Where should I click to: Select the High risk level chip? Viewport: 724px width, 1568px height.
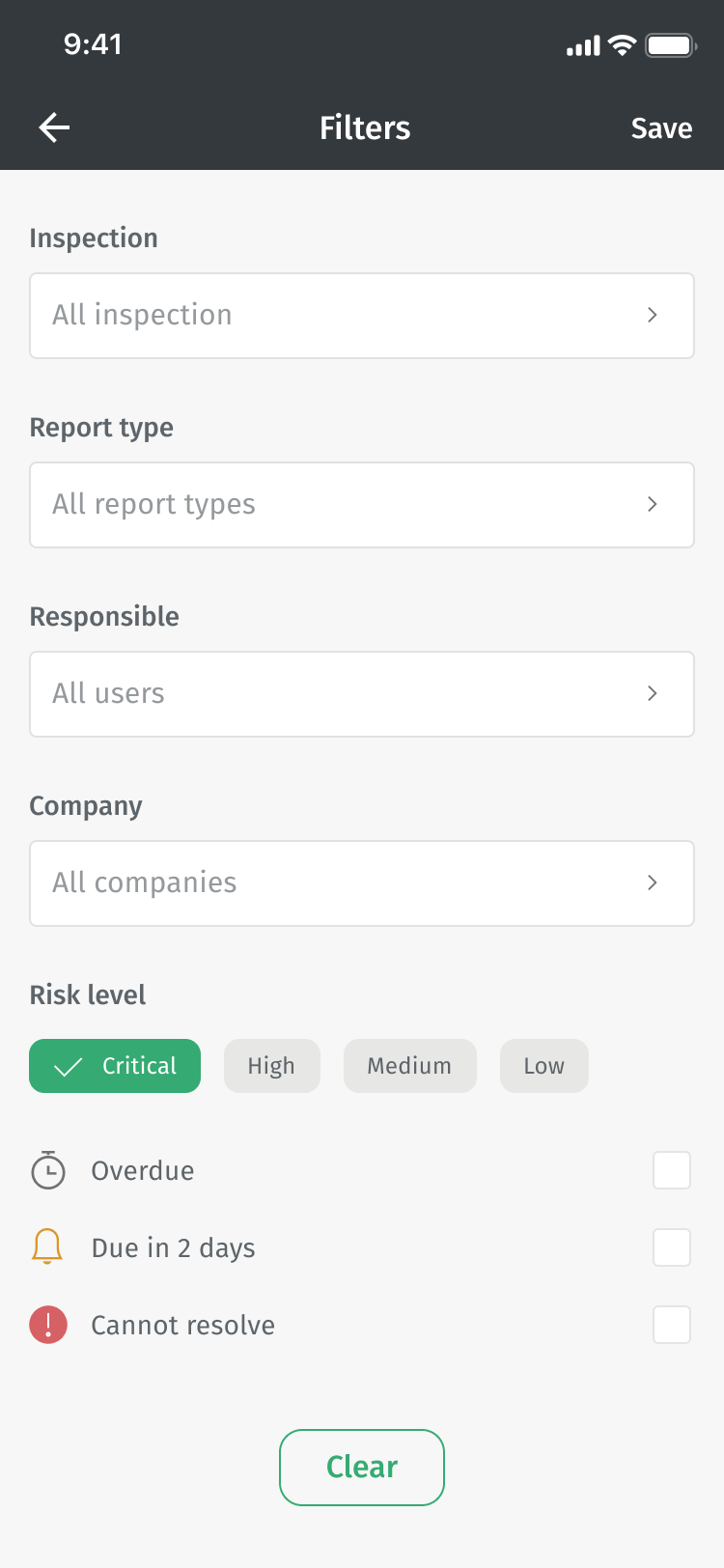click(272, 1066)
